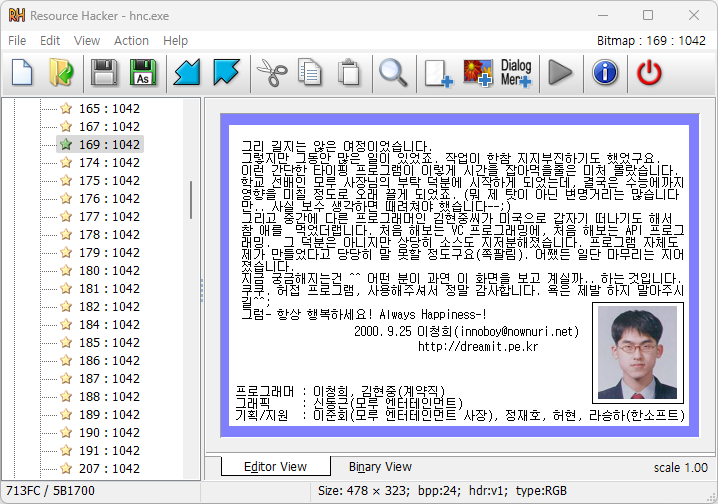Click the import arrow pointing down-left

[187, 72]
